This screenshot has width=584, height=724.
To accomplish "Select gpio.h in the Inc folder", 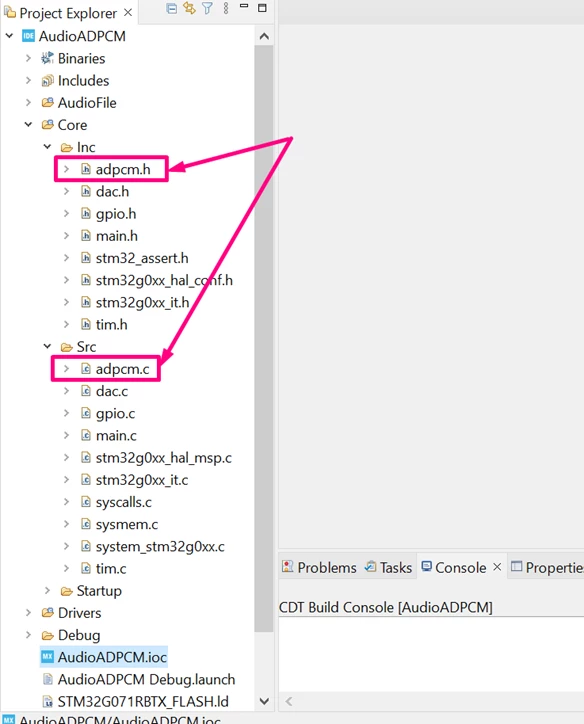I will tap(116, 214).
